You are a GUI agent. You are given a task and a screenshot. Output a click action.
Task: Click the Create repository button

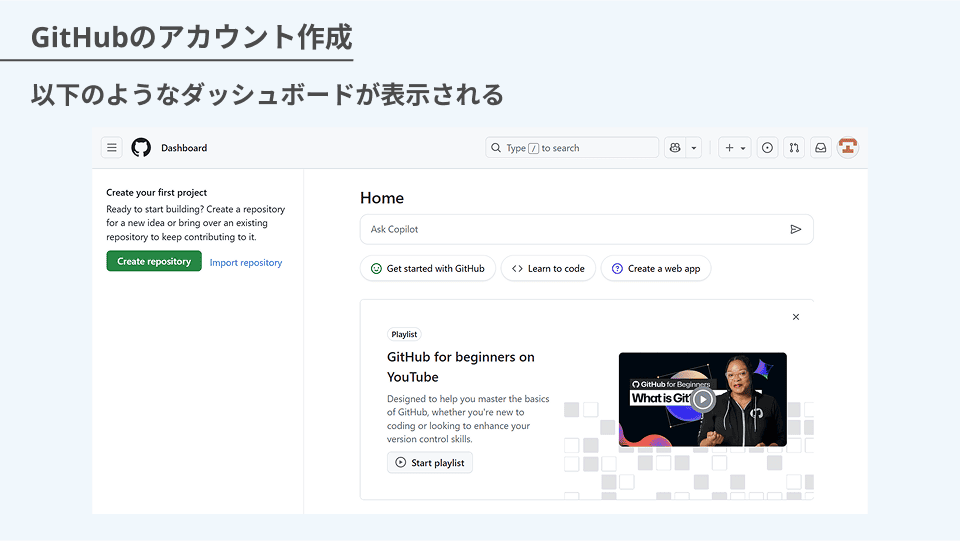[154, 261]
